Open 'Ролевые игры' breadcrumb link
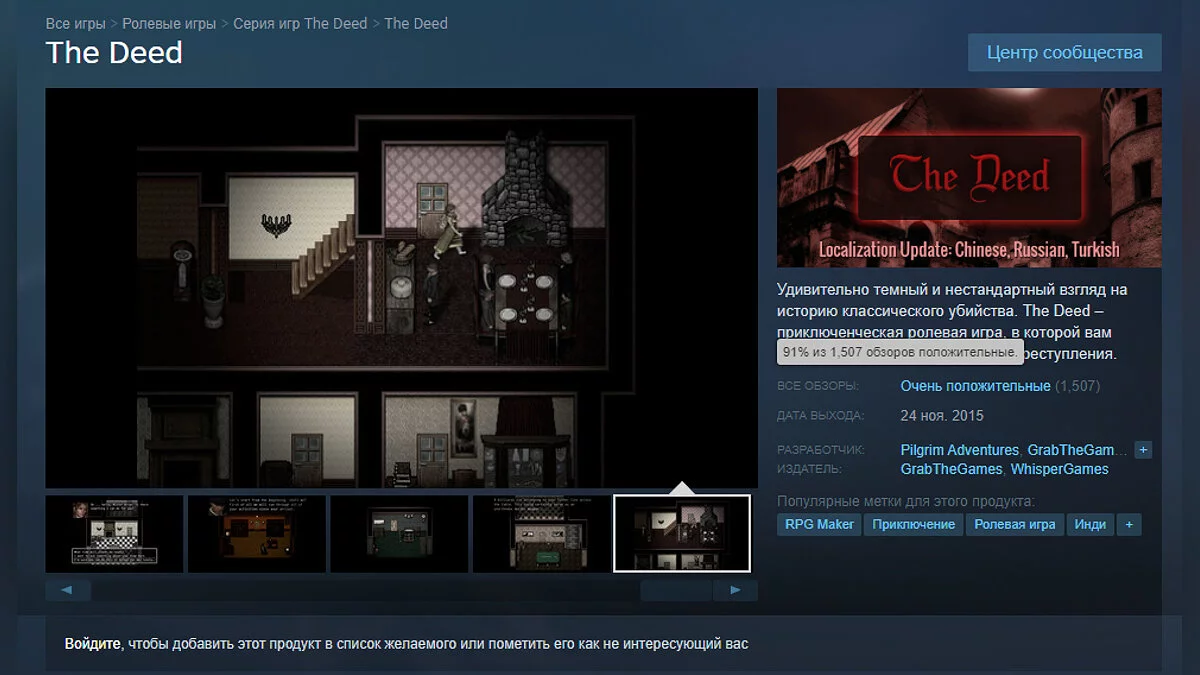Screen dimensions: 1200x675 point(169,23)
